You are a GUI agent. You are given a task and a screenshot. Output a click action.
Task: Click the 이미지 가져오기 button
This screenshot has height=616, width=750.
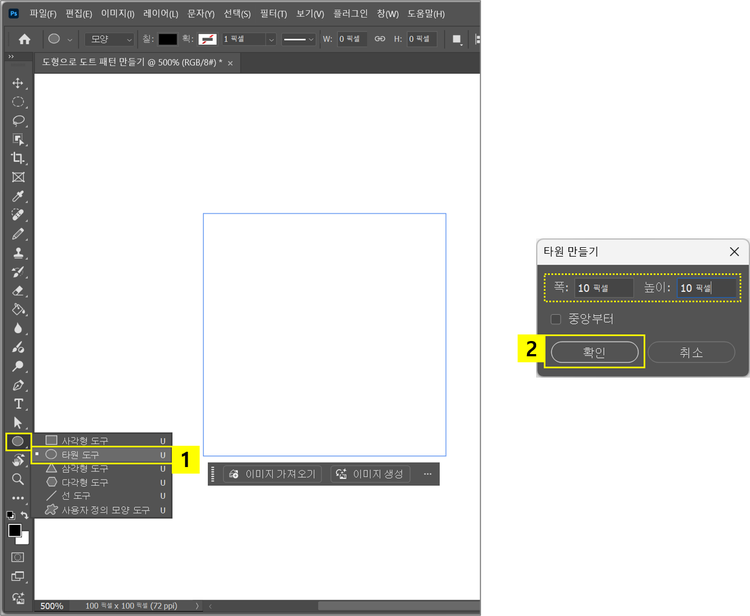tap(272, 474)
